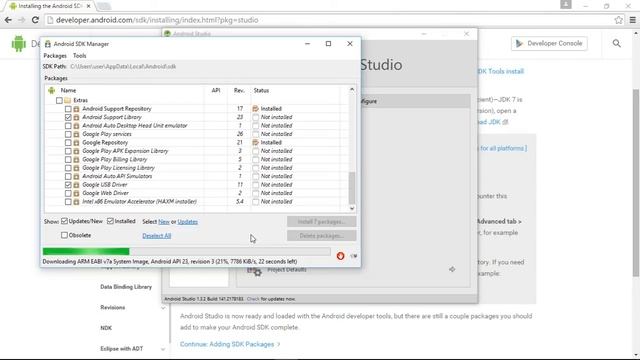
Task: Click Extras folder icon
Action: (68, 100)
